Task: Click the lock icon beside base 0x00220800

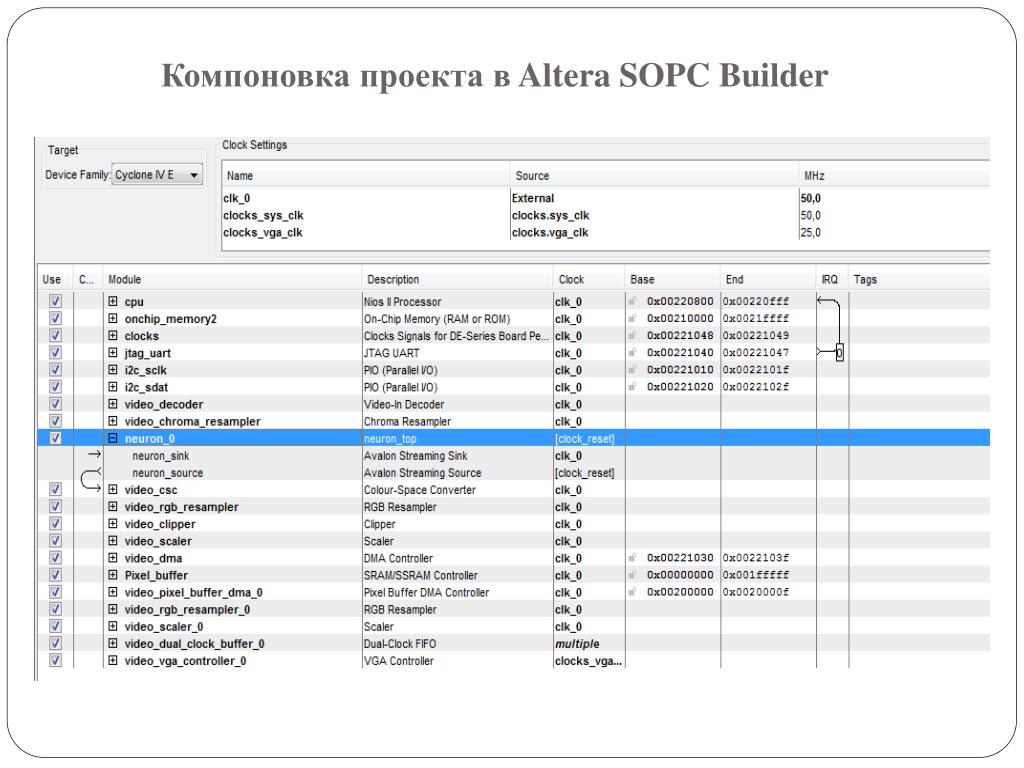Action: point(632,301)
